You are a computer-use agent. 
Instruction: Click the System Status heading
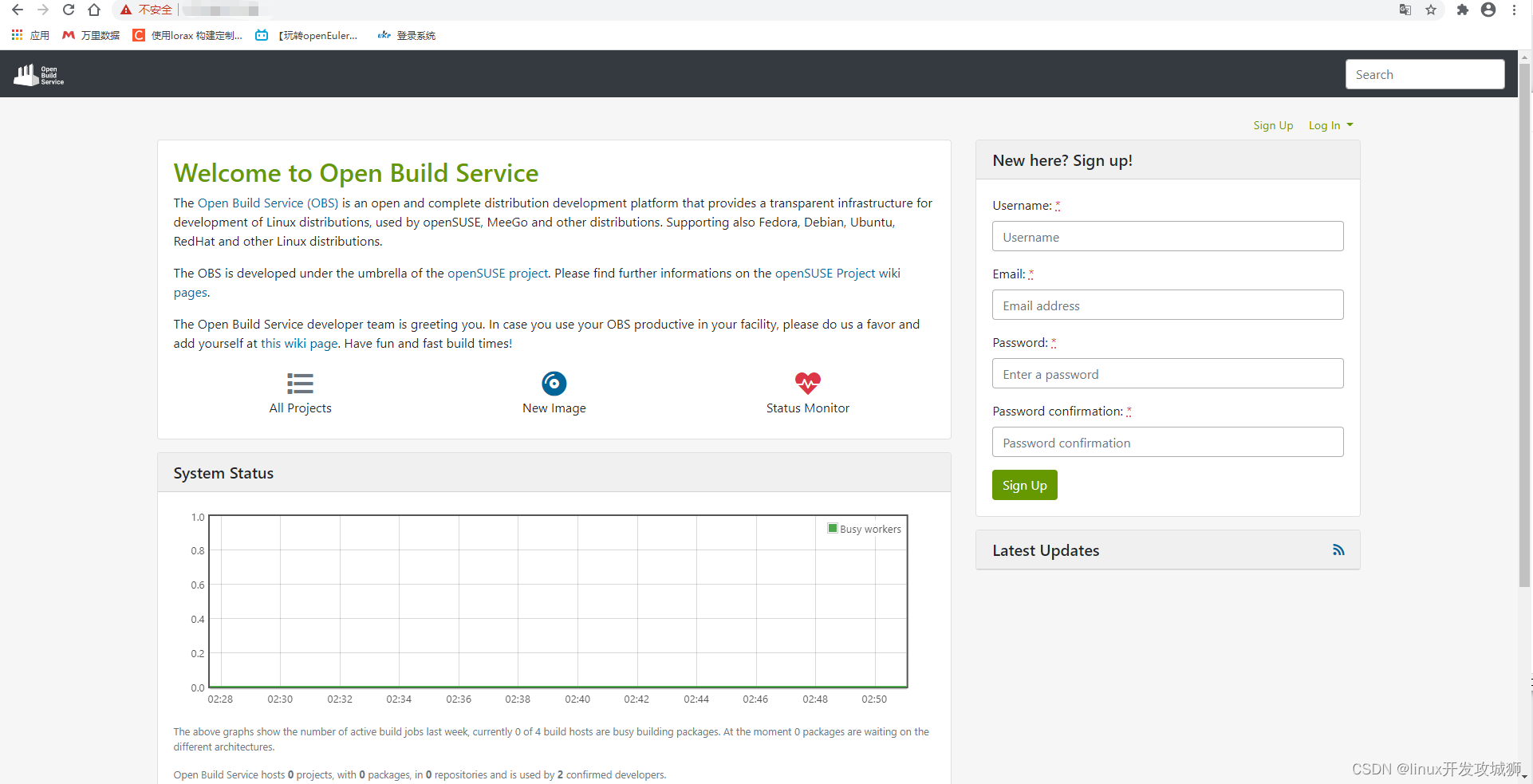pyautogui.click(x=223, y=473)
